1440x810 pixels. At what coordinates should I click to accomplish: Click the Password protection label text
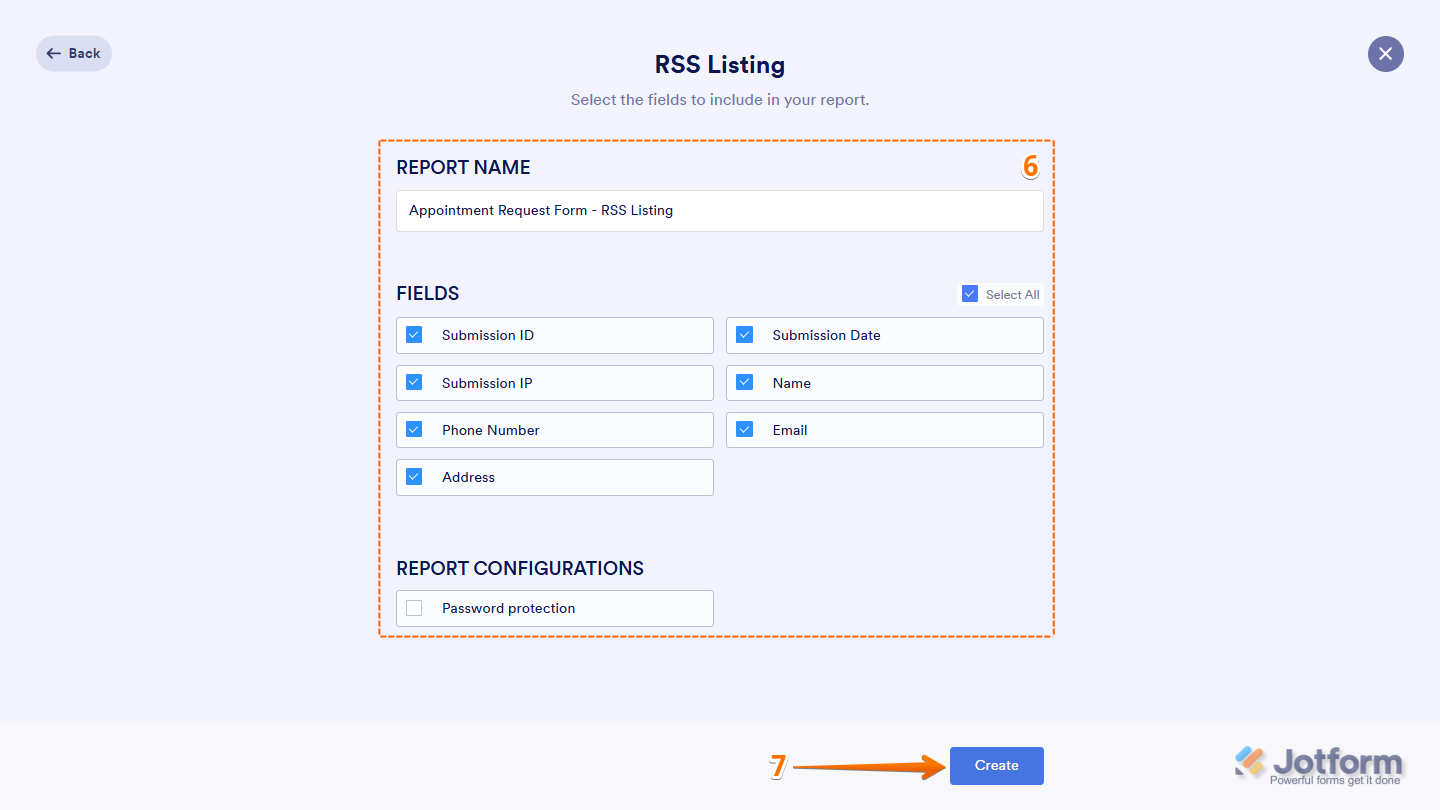click(508, 608)
